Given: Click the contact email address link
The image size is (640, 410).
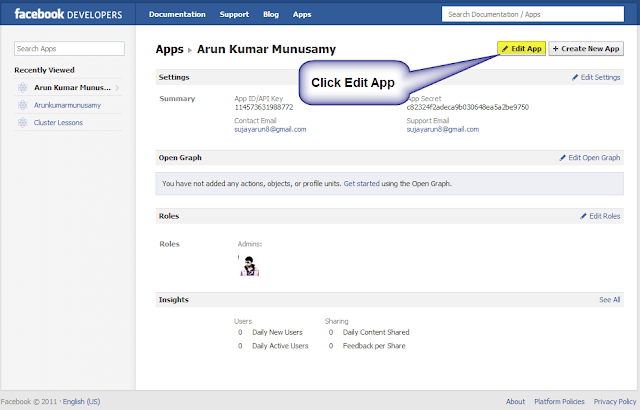Looking at the screenshot, I should (x=270, y=129).
